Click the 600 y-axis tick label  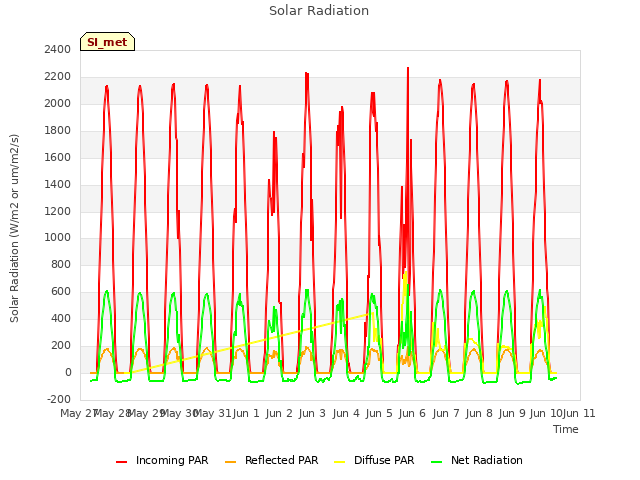pyautogui.click(x=61, y=291)
